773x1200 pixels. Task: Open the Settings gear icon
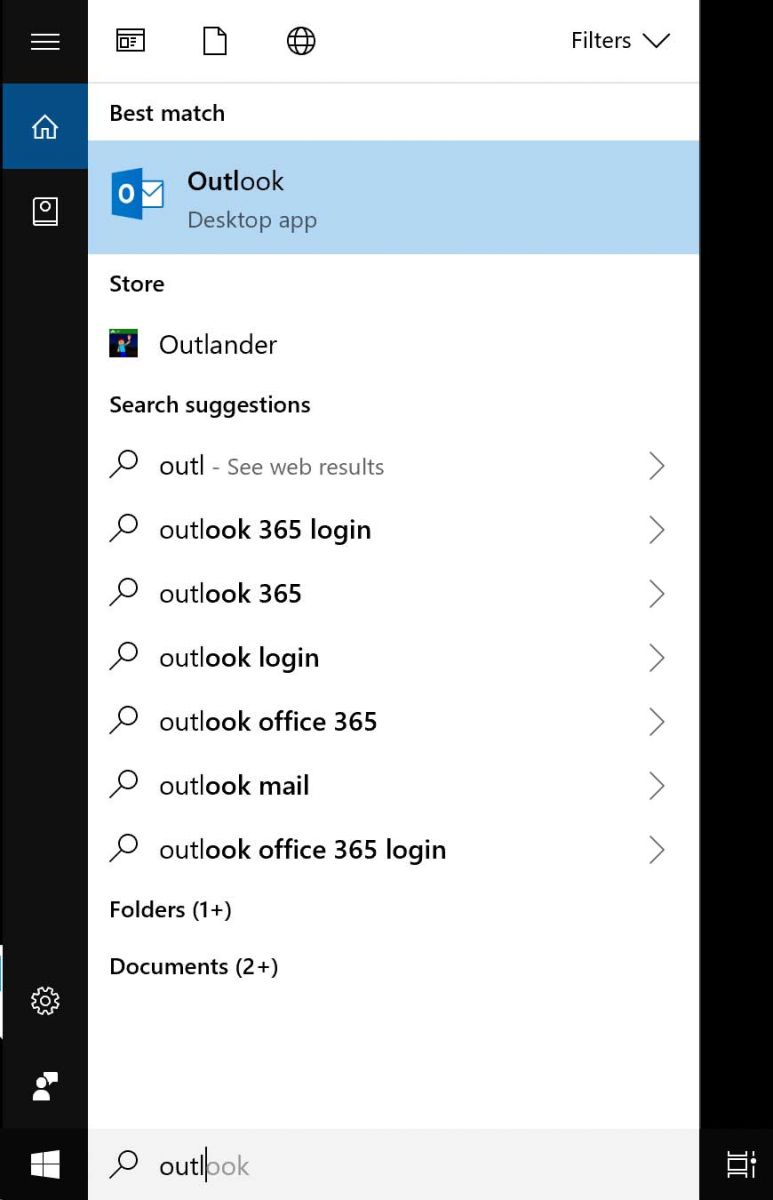click(x=45, y=1001)
